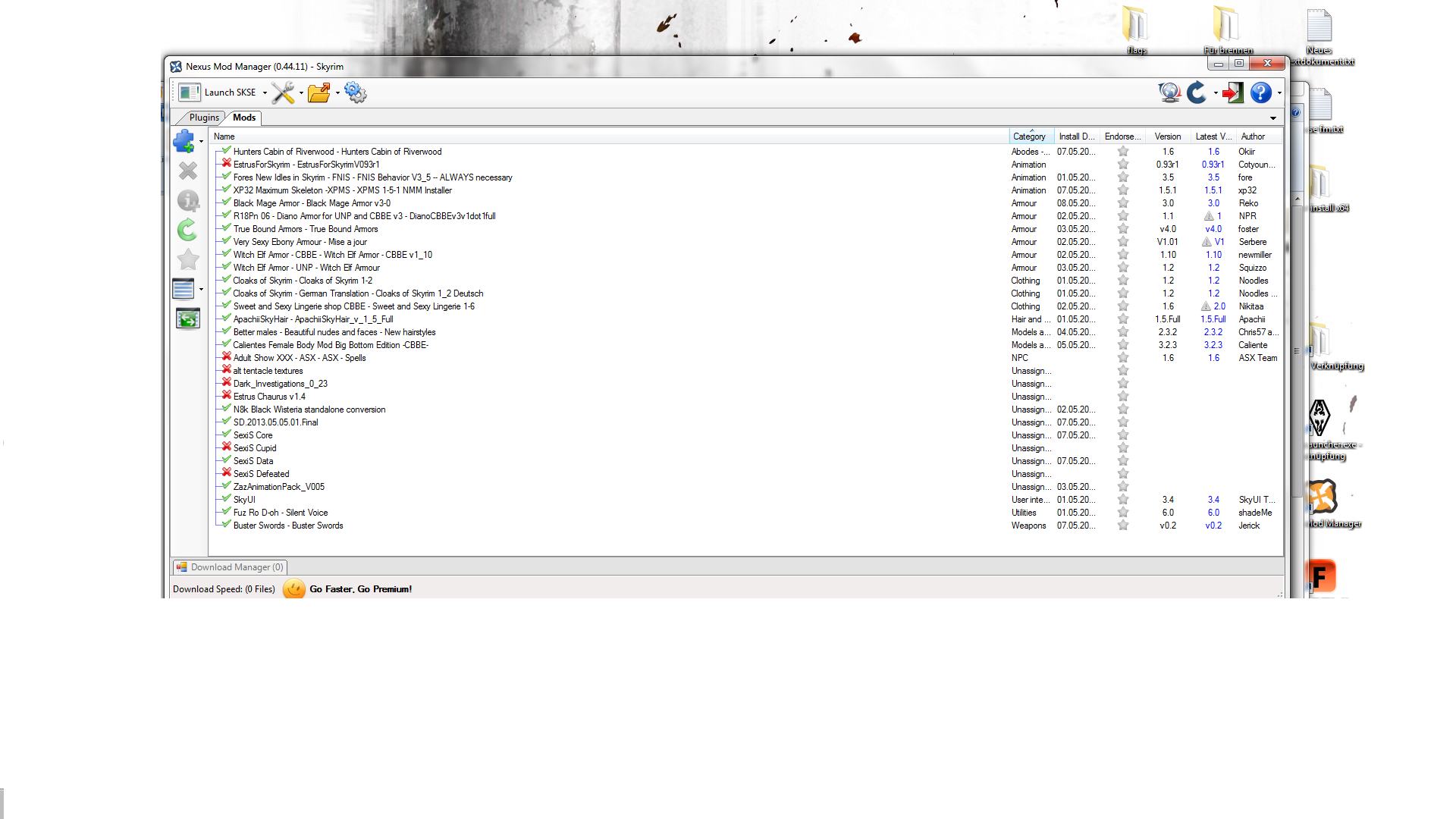Toggle the red X on Dark_Investigations_0_23
This screenshot has width=1456, height=819.
pos(227,383)
